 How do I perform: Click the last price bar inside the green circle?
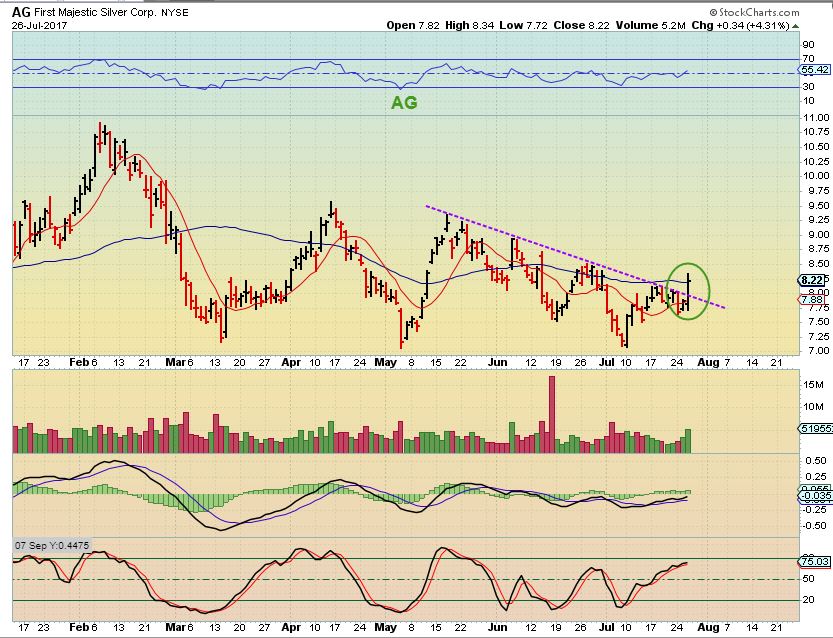coord(688,292)
